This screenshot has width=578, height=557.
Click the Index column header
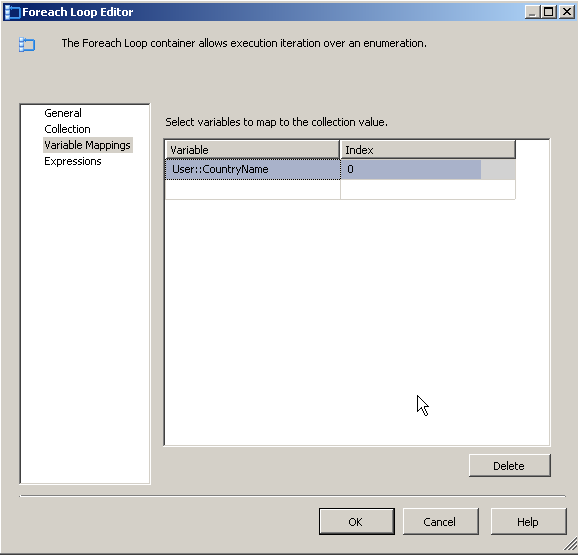[428, 150]
